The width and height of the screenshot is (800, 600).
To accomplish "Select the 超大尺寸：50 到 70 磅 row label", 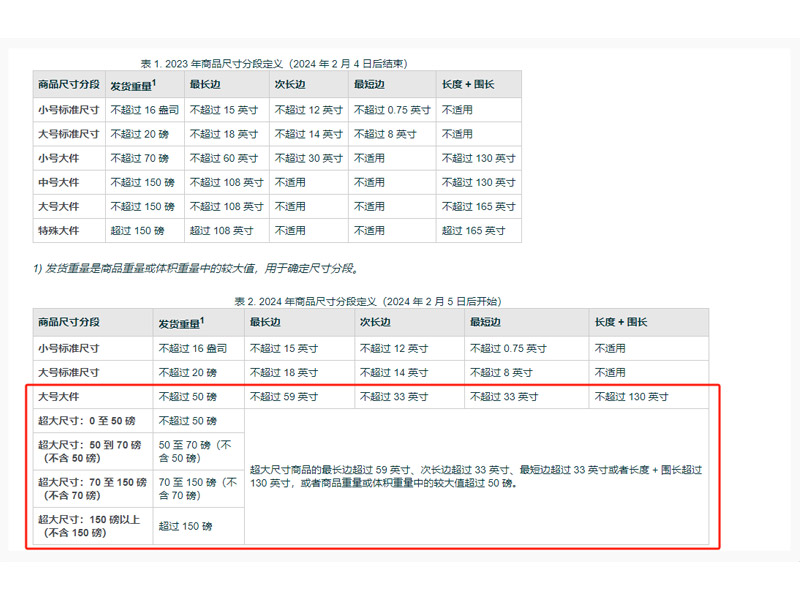I will tap(89, 451).
